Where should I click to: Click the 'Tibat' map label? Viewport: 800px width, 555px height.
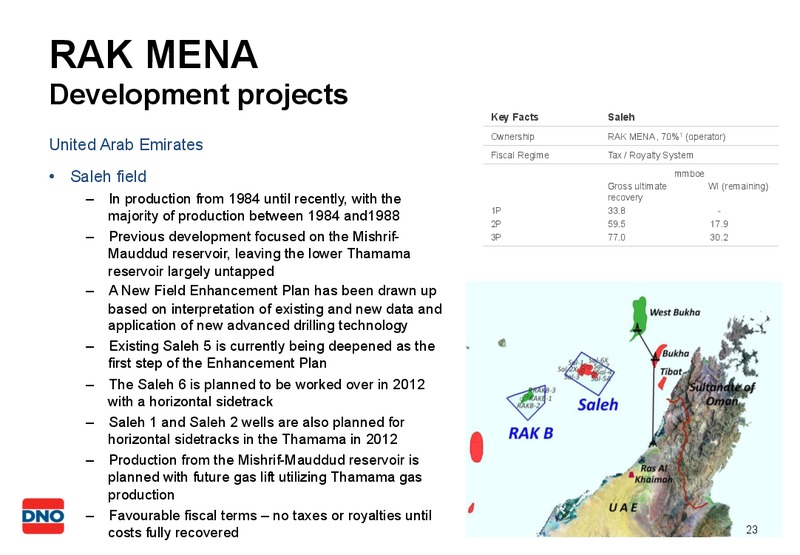coord(671,372)
